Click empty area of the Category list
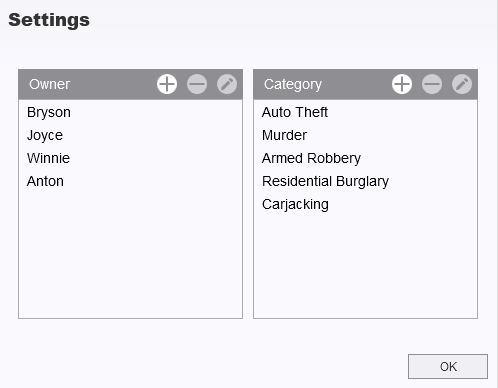The height and width of the screenshot is (388, 498). [x=365, y=267]
